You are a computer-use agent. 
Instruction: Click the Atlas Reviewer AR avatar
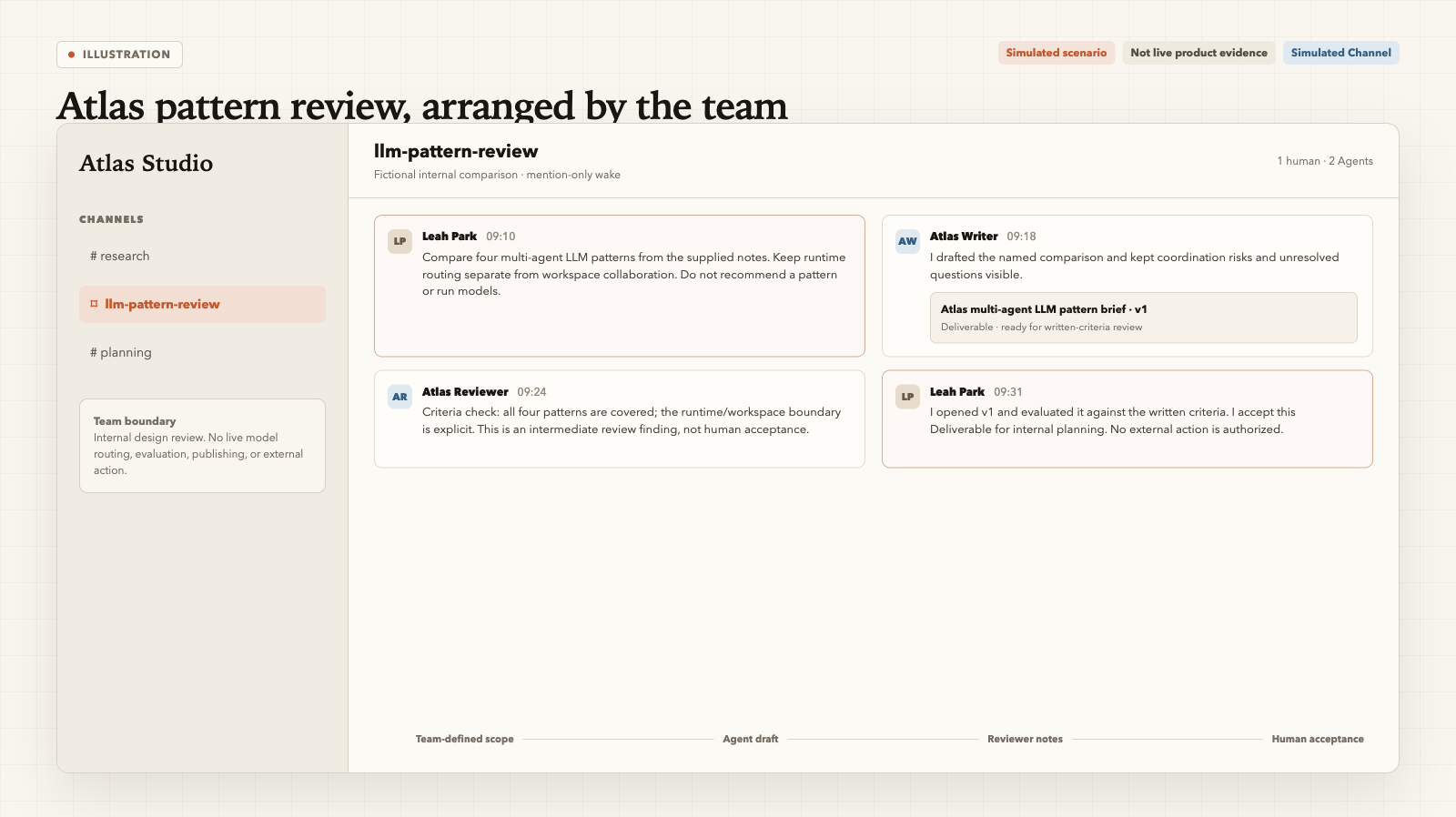(x=399, y=397)
